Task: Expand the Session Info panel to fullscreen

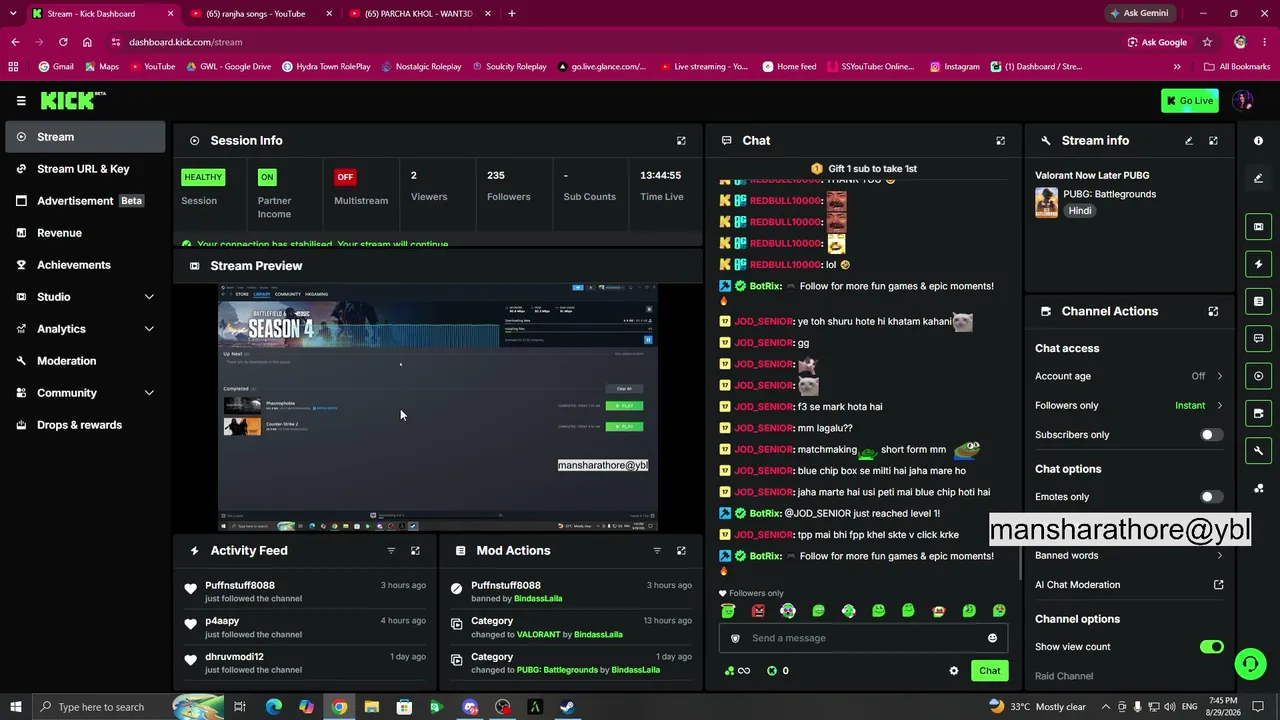Action: tap(681, 141)
